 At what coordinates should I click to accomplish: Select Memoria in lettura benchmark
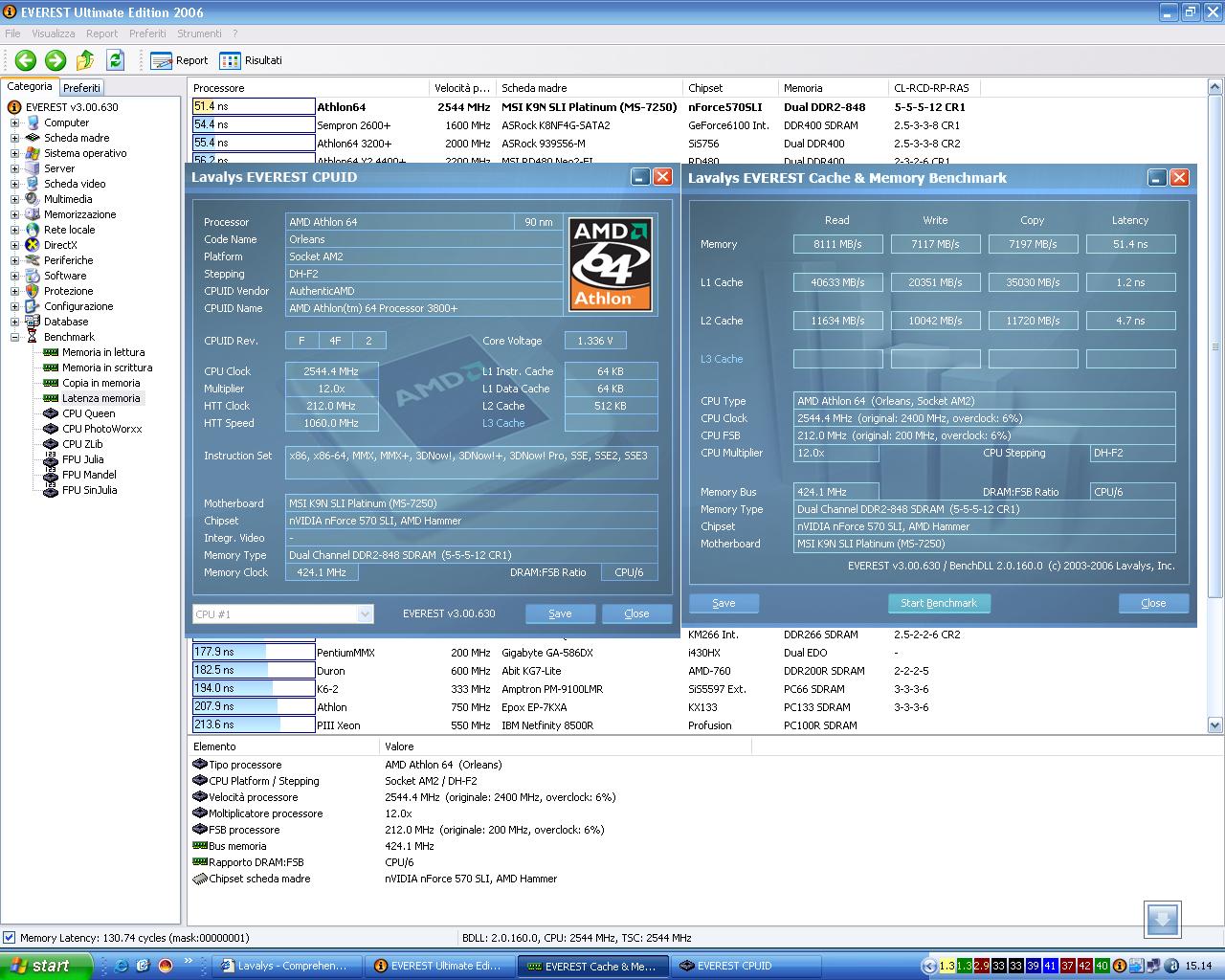103,352
